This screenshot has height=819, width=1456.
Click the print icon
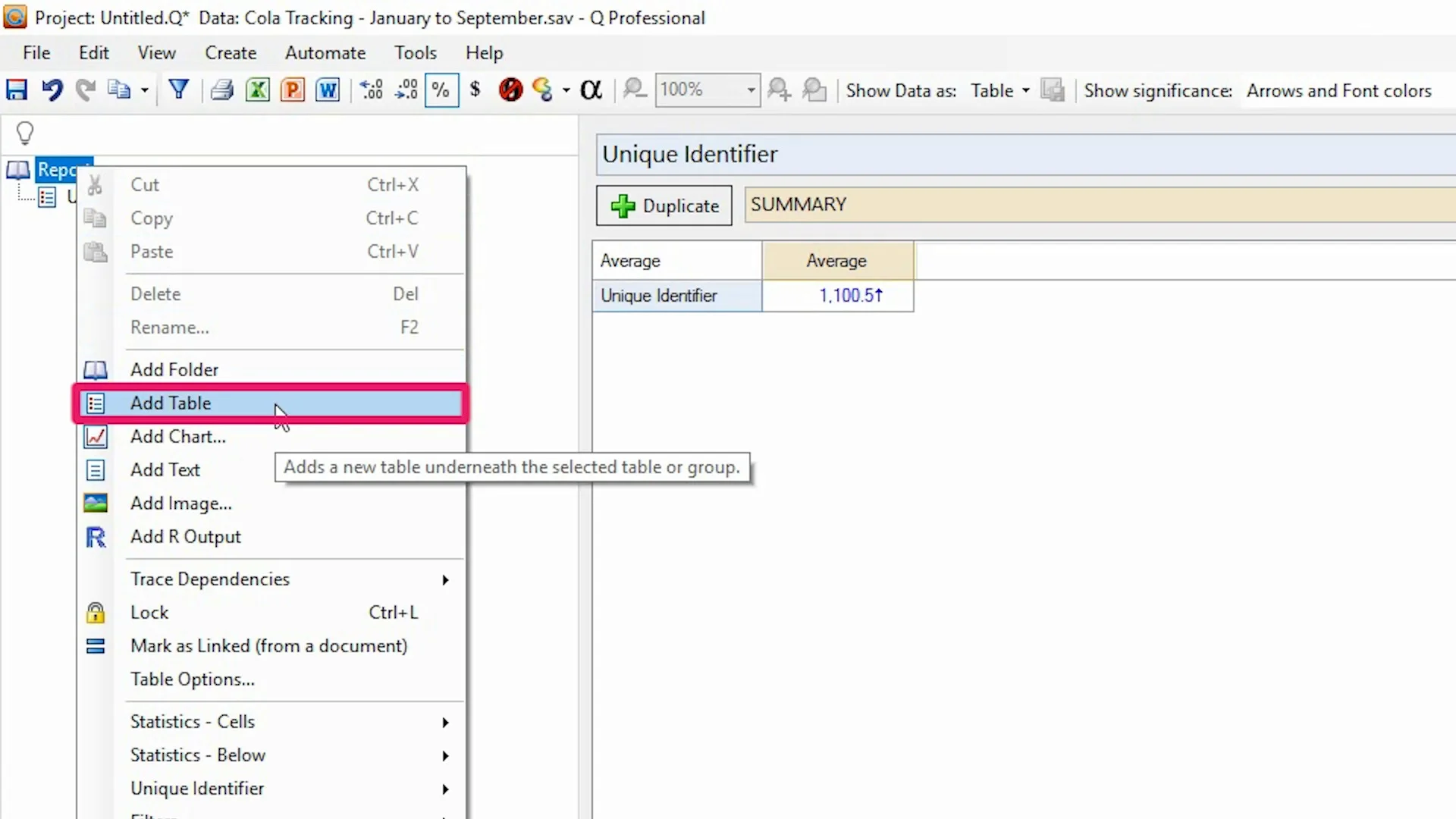pos(222,90)
